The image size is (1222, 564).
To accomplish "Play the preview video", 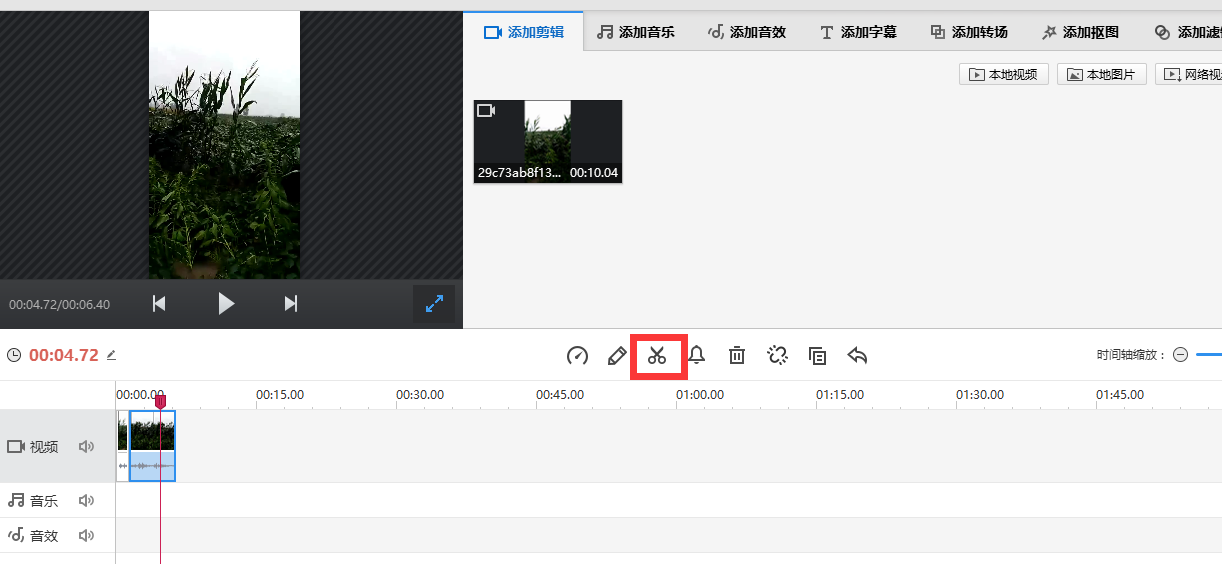I will [226, 304].
